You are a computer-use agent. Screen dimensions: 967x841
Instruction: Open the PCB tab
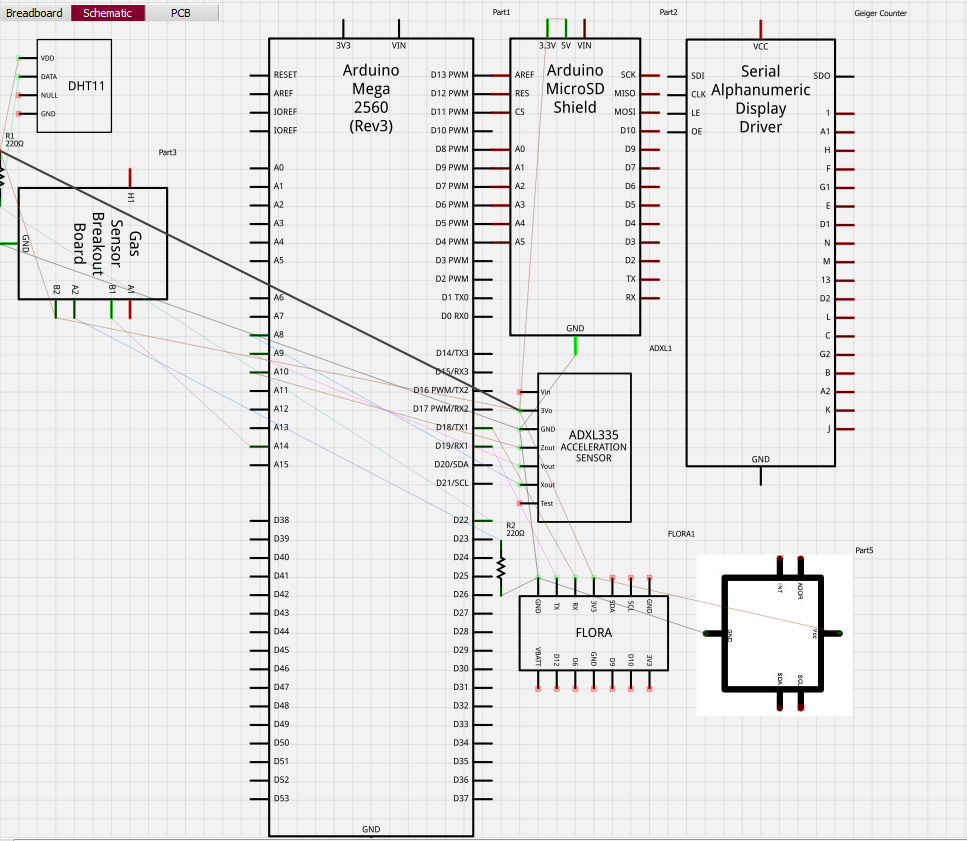[x=181, y=13]
